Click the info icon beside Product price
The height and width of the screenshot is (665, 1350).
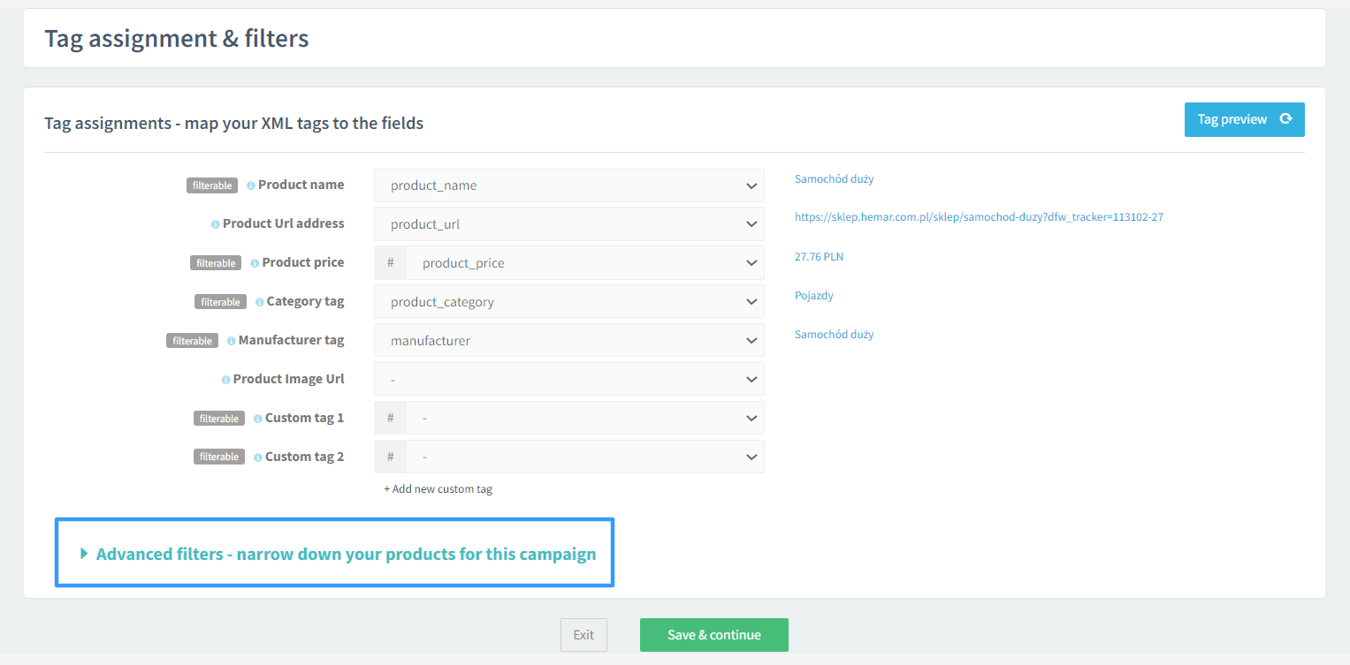[253, 262]
